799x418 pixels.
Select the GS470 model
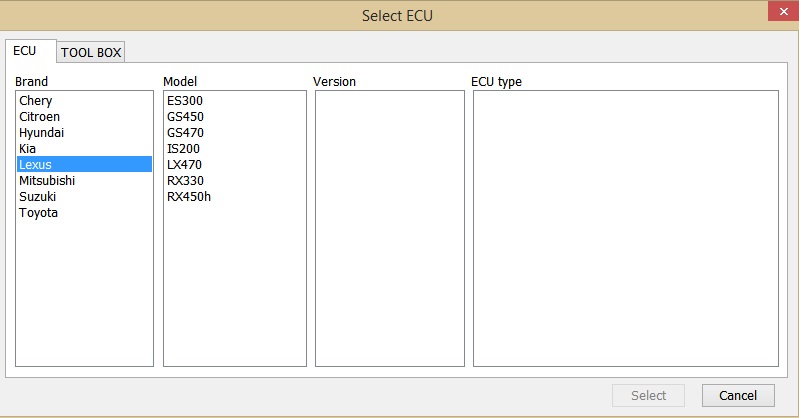pos(185,133)
